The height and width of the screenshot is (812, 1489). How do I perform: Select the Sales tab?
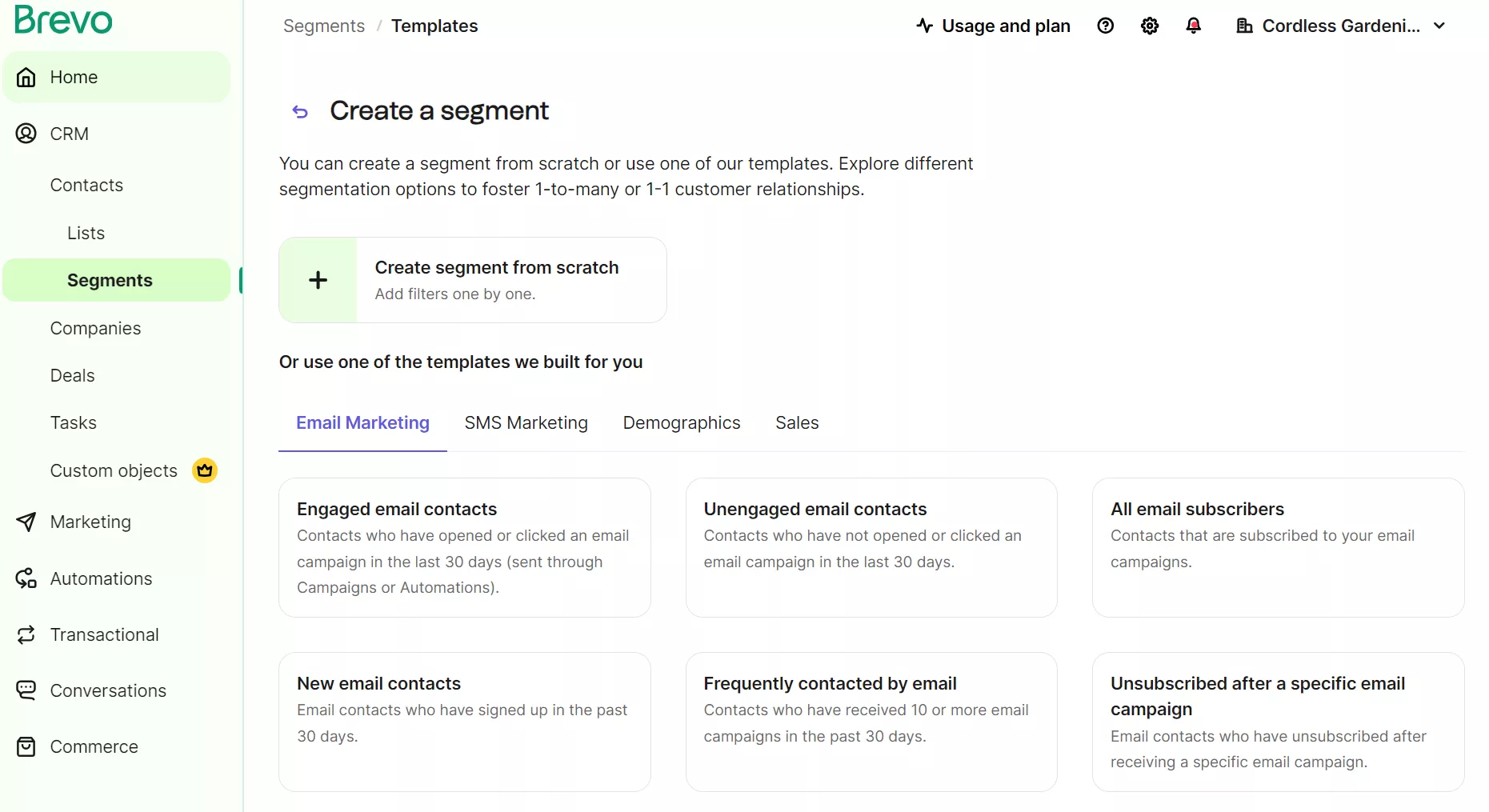tap(796, 422)
